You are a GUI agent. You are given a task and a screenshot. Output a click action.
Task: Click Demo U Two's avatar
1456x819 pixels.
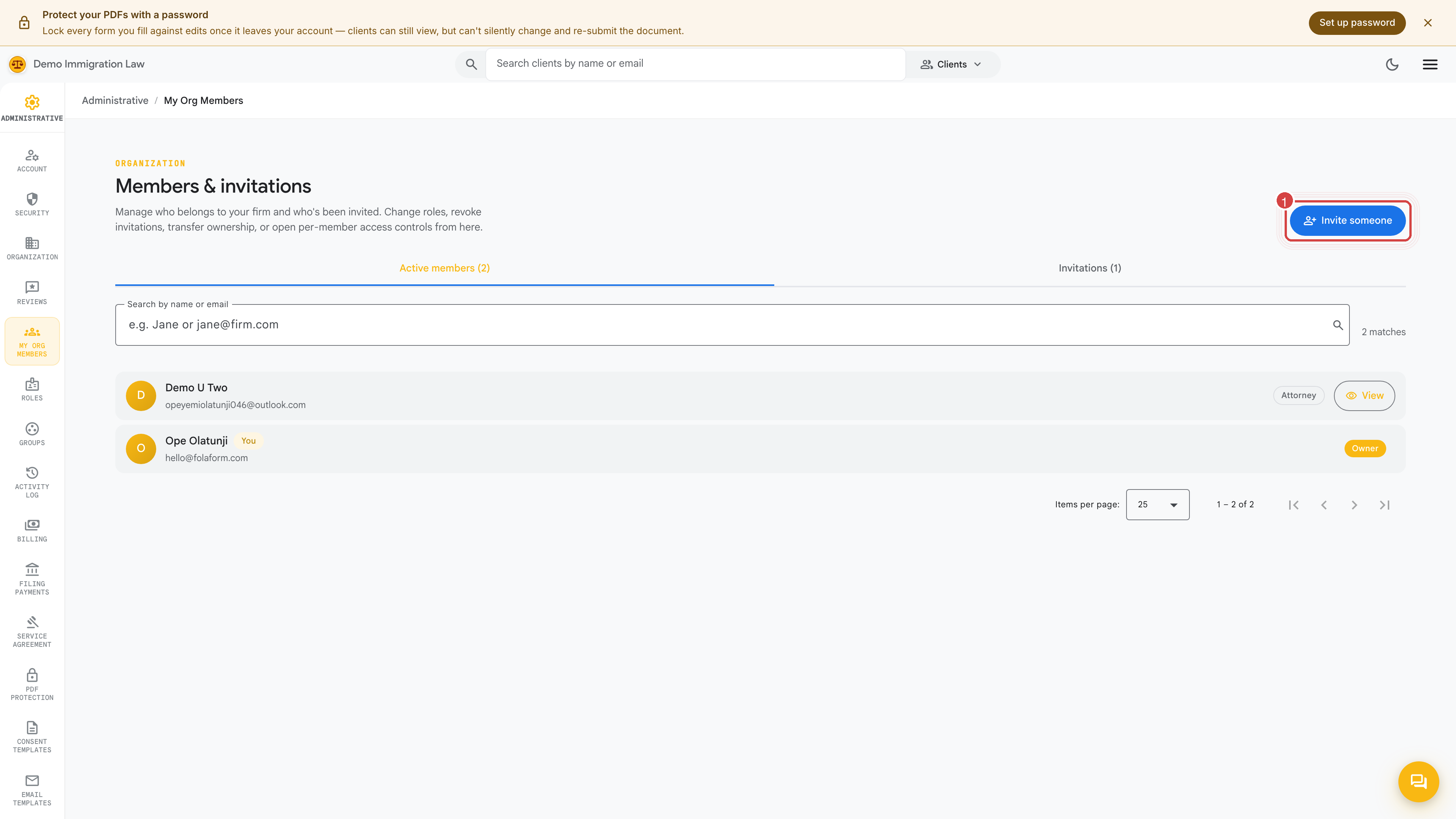pyautogui.click(x=141, y=395)
